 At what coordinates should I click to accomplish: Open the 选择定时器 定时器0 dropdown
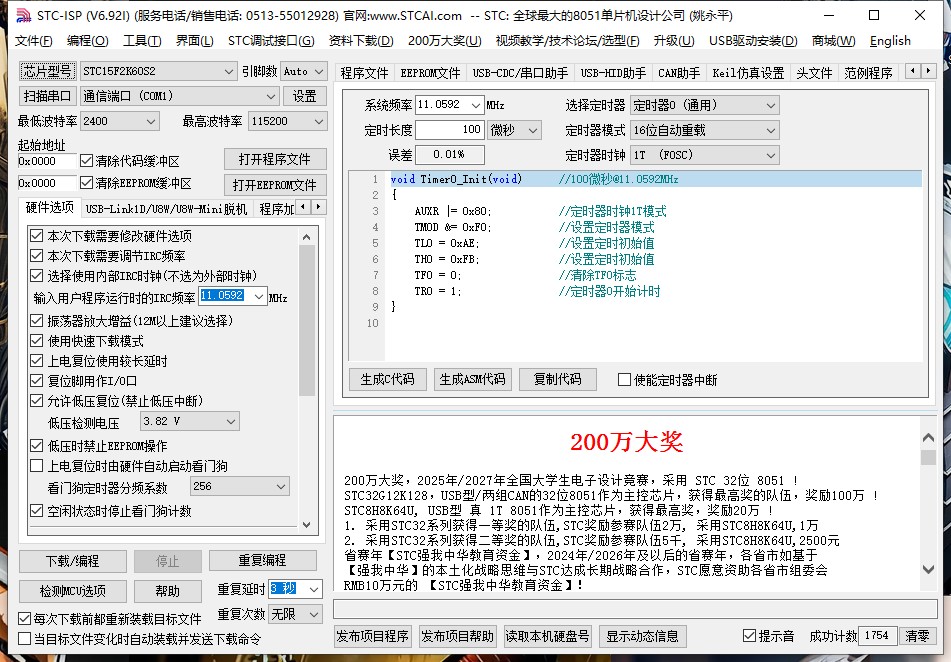pyautogui.click(x=704, y=105)
